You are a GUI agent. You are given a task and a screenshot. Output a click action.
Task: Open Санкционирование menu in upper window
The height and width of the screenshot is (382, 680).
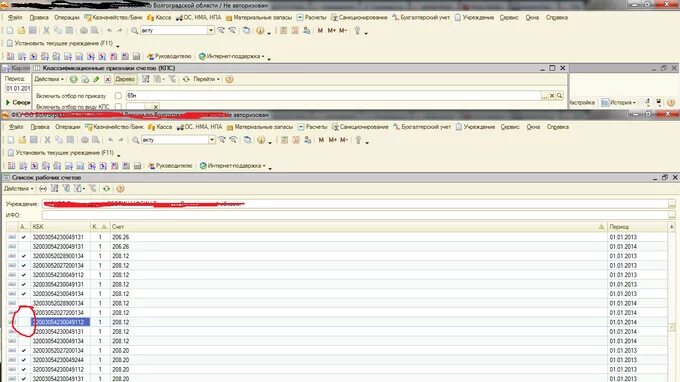360,18
